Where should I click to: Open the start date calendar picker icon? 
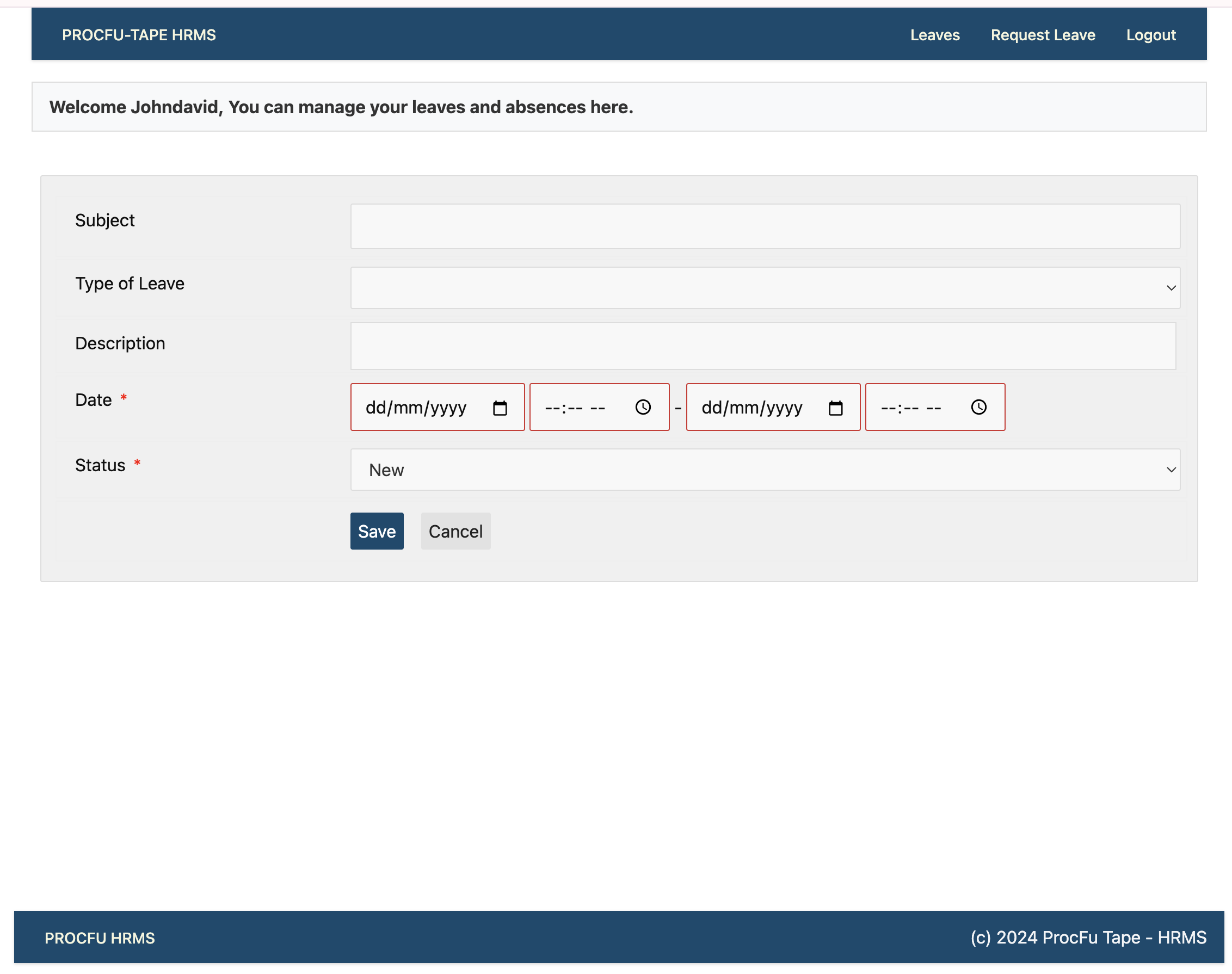[500, 408]
